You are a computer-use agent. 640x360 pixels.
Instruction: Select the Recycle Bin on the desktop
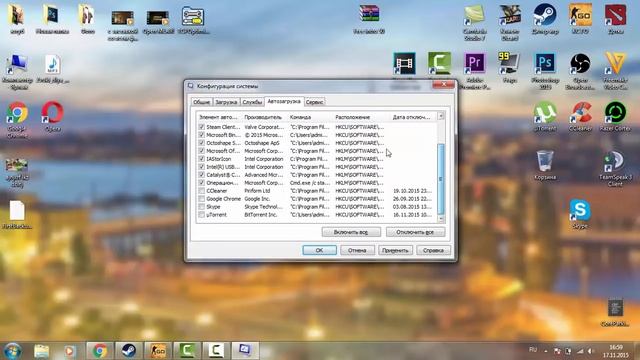[545, 161]
